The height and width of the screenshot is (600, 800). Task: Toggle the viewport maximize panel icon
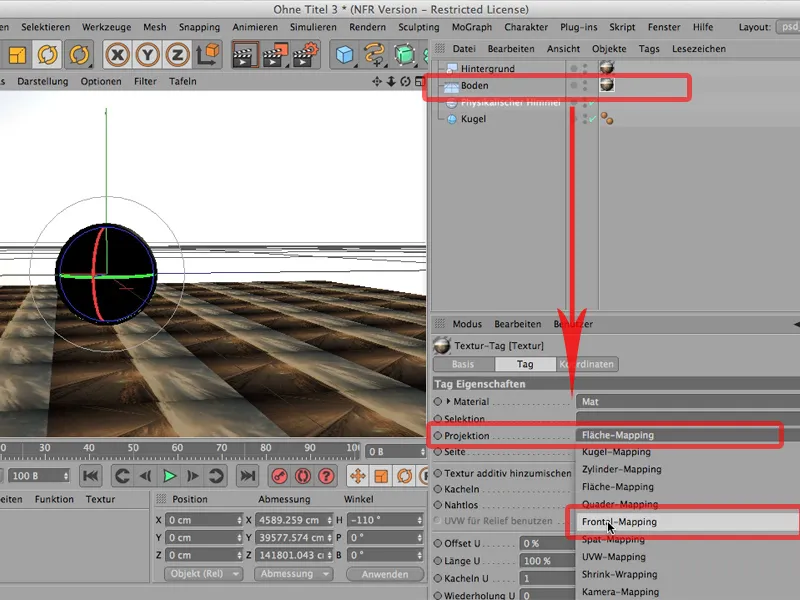point(419,82)
